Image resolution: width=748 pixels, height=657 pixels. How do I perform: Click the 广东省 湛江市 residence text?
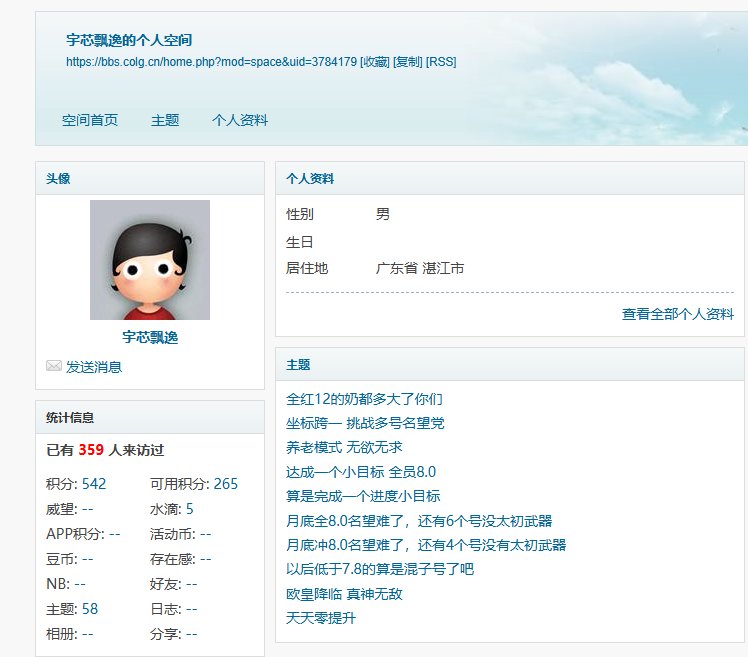click(420, 268)
